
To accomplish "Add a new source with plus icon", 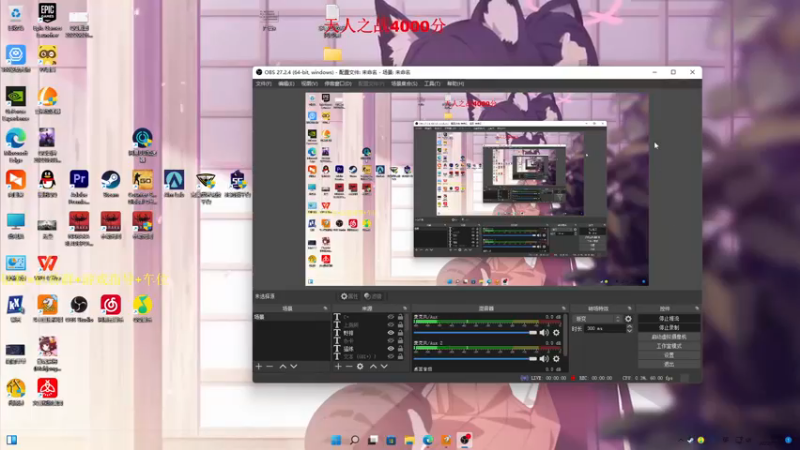I will click(338, 366).
